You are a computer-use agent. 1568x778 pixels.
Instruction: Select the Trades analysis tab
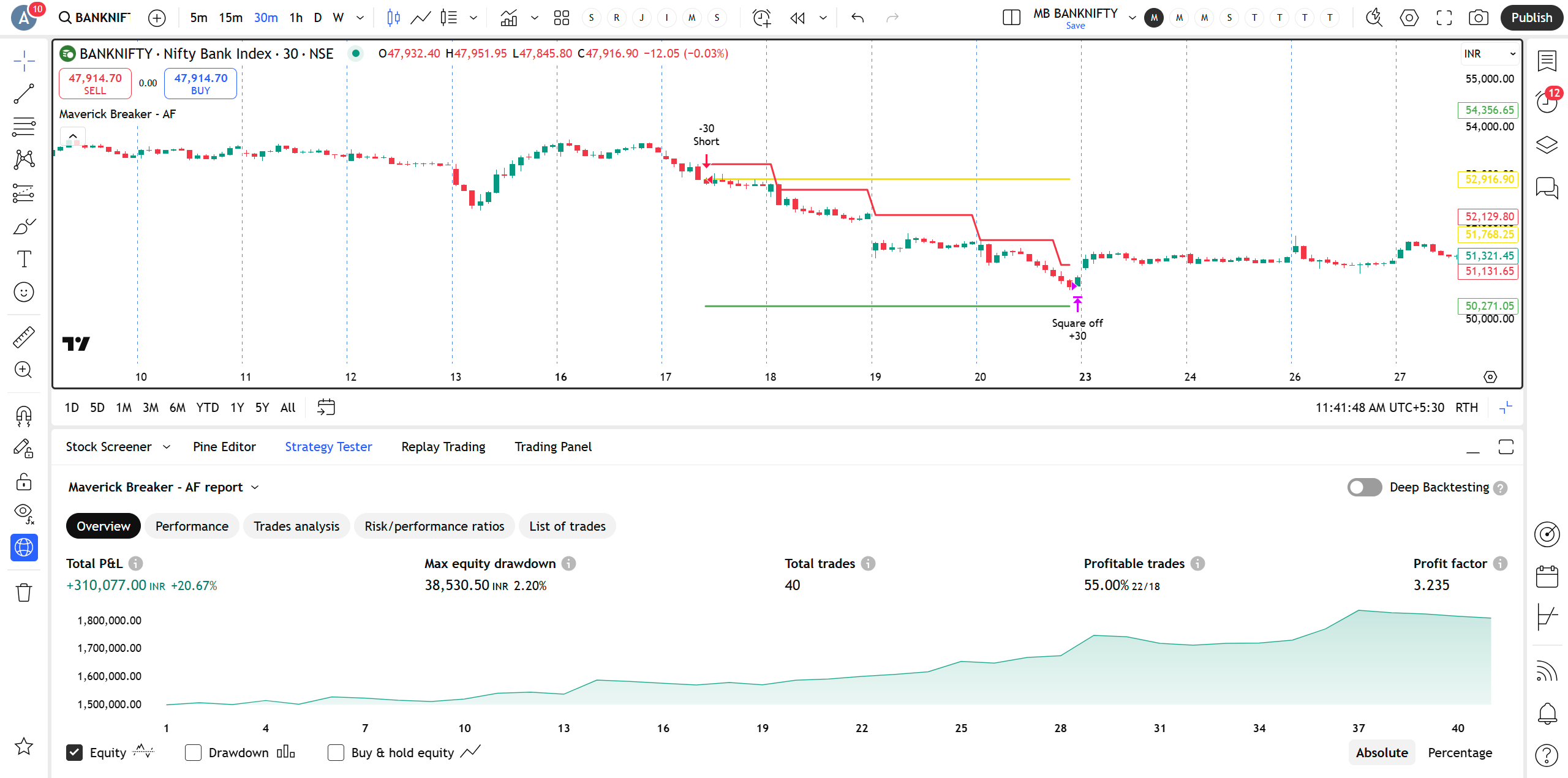tap(296, 526)
